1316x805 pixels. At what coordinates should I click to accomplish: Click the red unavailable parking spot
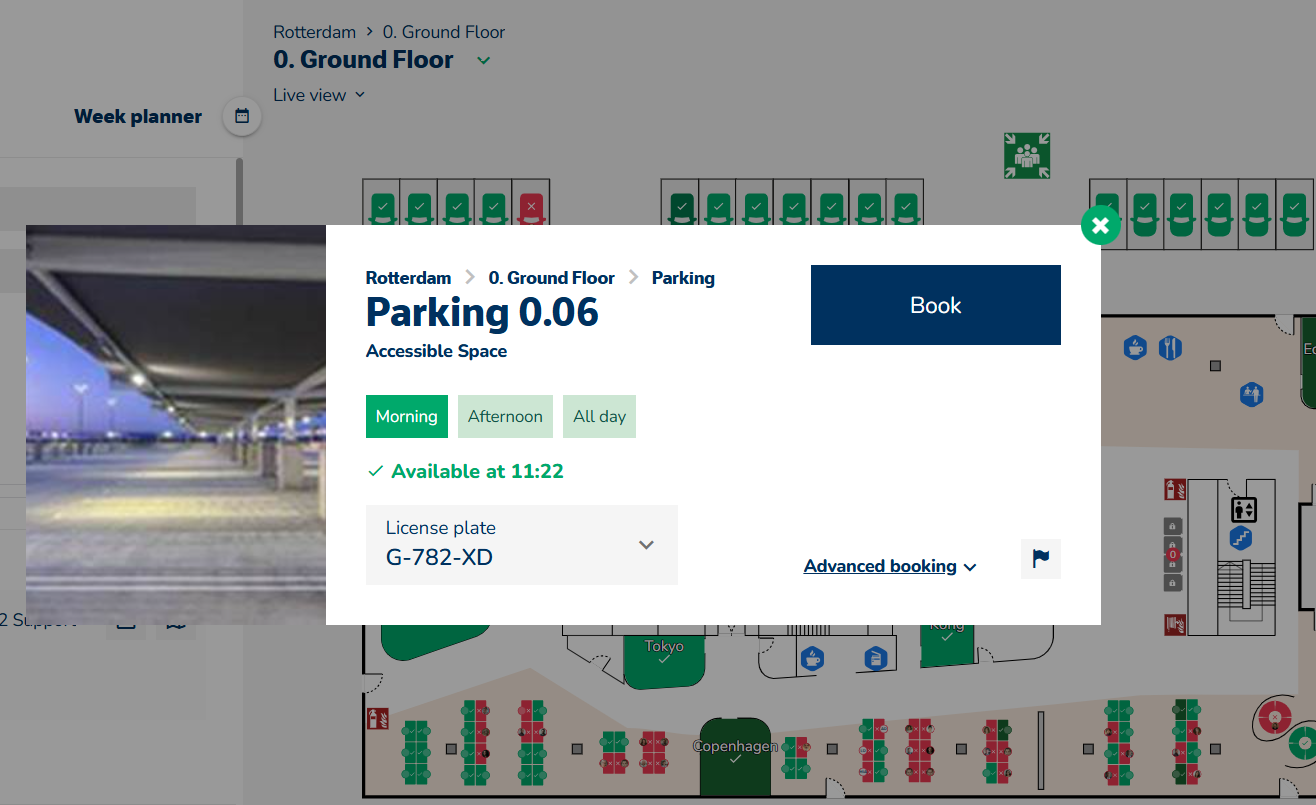point(531,207)
